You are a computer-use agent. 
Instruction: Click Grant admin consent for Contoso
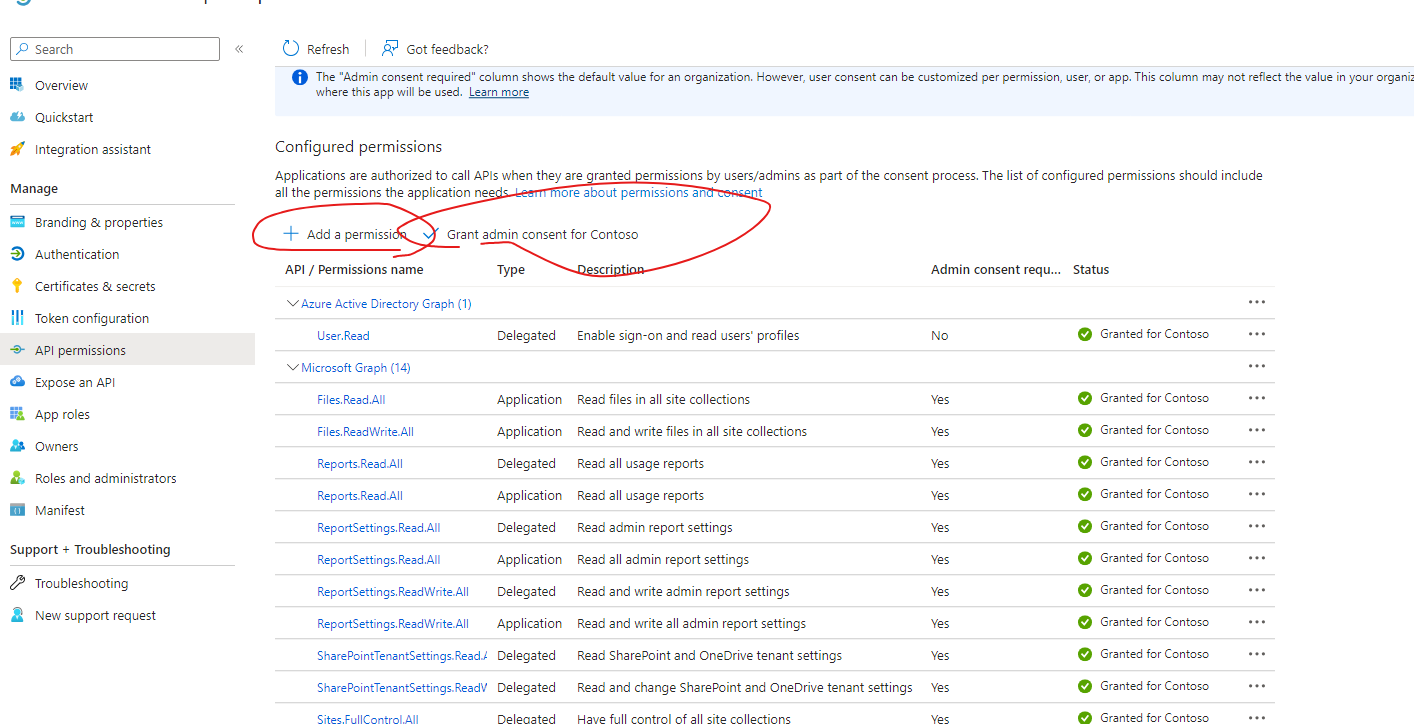pyautogui.click(x=545, y=233)
